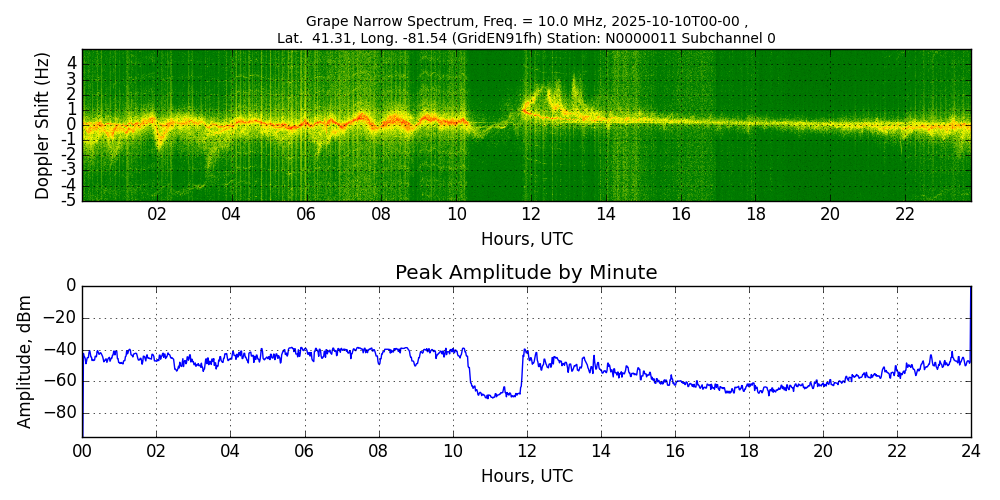
Task: Click the 24 hour tick on amplitude plot
Action: (x=970, y=450)
